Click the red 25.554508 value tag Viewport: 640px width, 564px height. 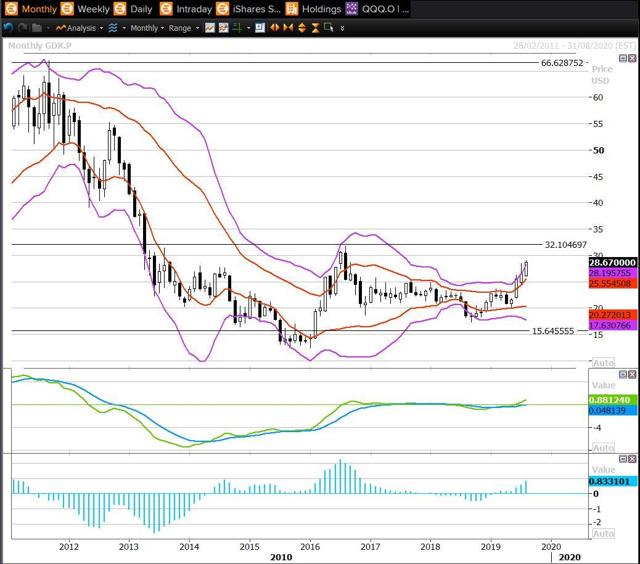[612, 283]
